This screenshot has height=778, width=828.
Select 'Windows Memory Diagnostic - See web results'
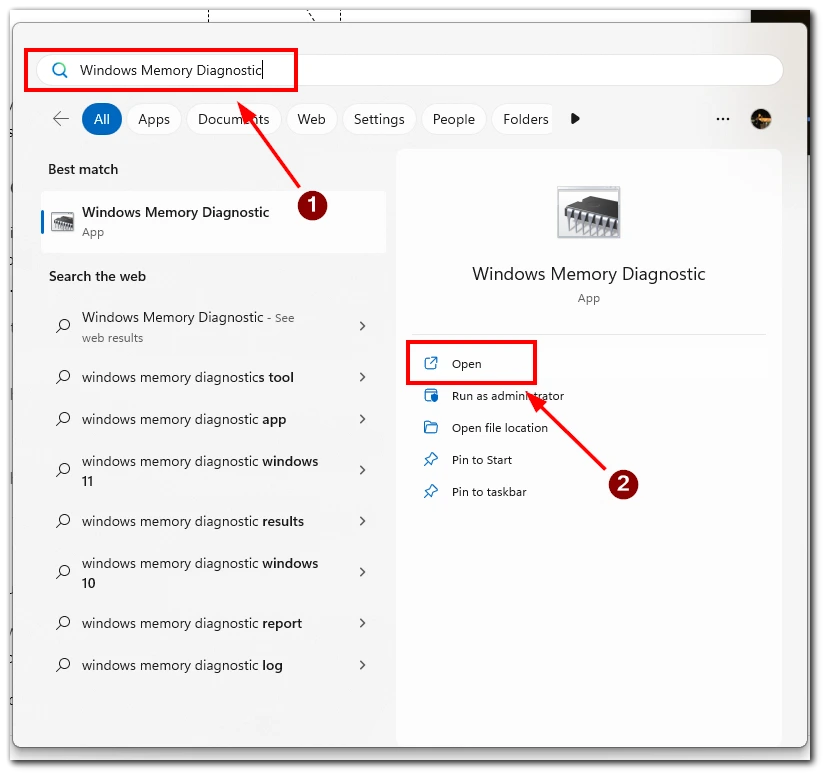pyautogui.click(x=213, y=326)
